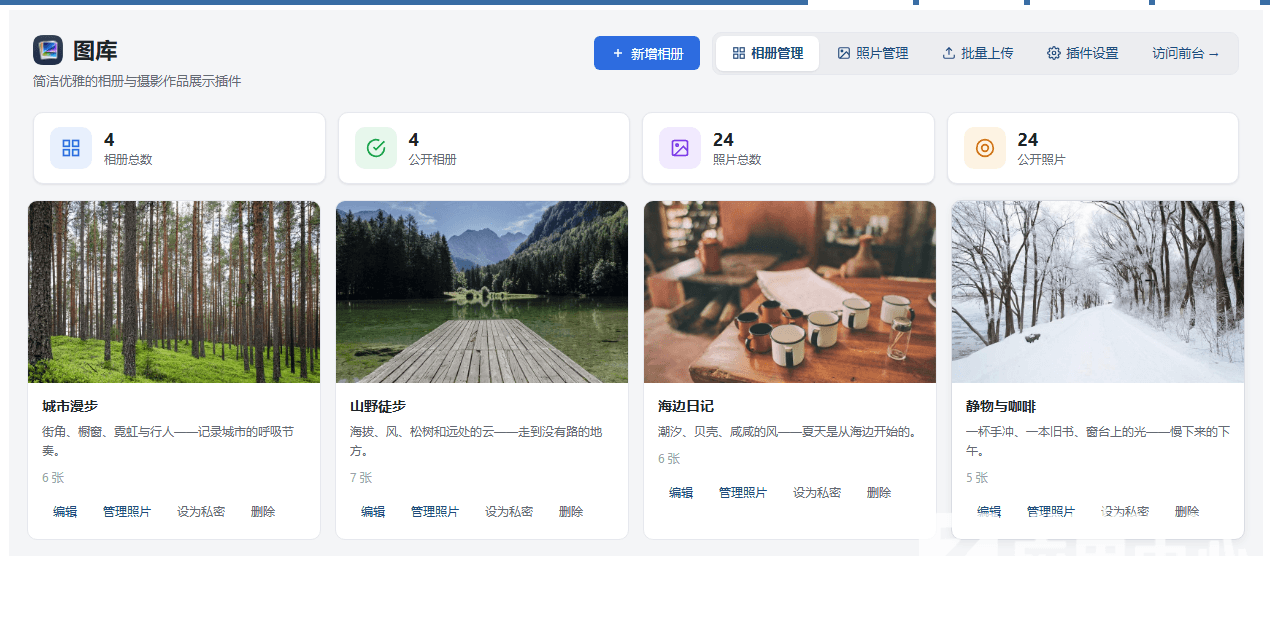Image resolution: width=1270 pixels, height=625 pixels.
Task: Set 城市漫步 album as private
Action: point(201,511)
